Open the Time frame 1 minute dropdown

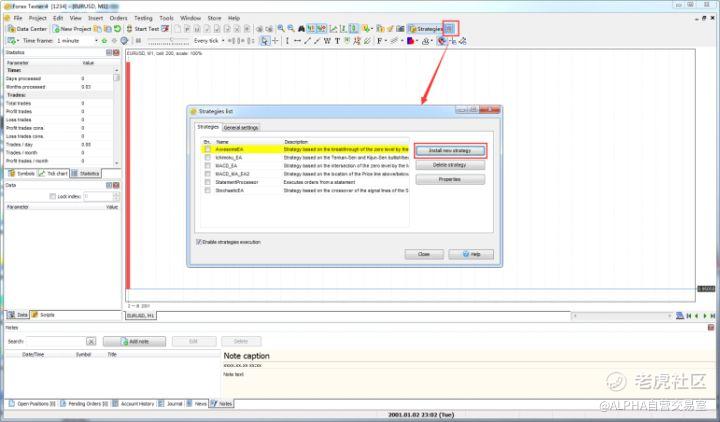(77, 41)
